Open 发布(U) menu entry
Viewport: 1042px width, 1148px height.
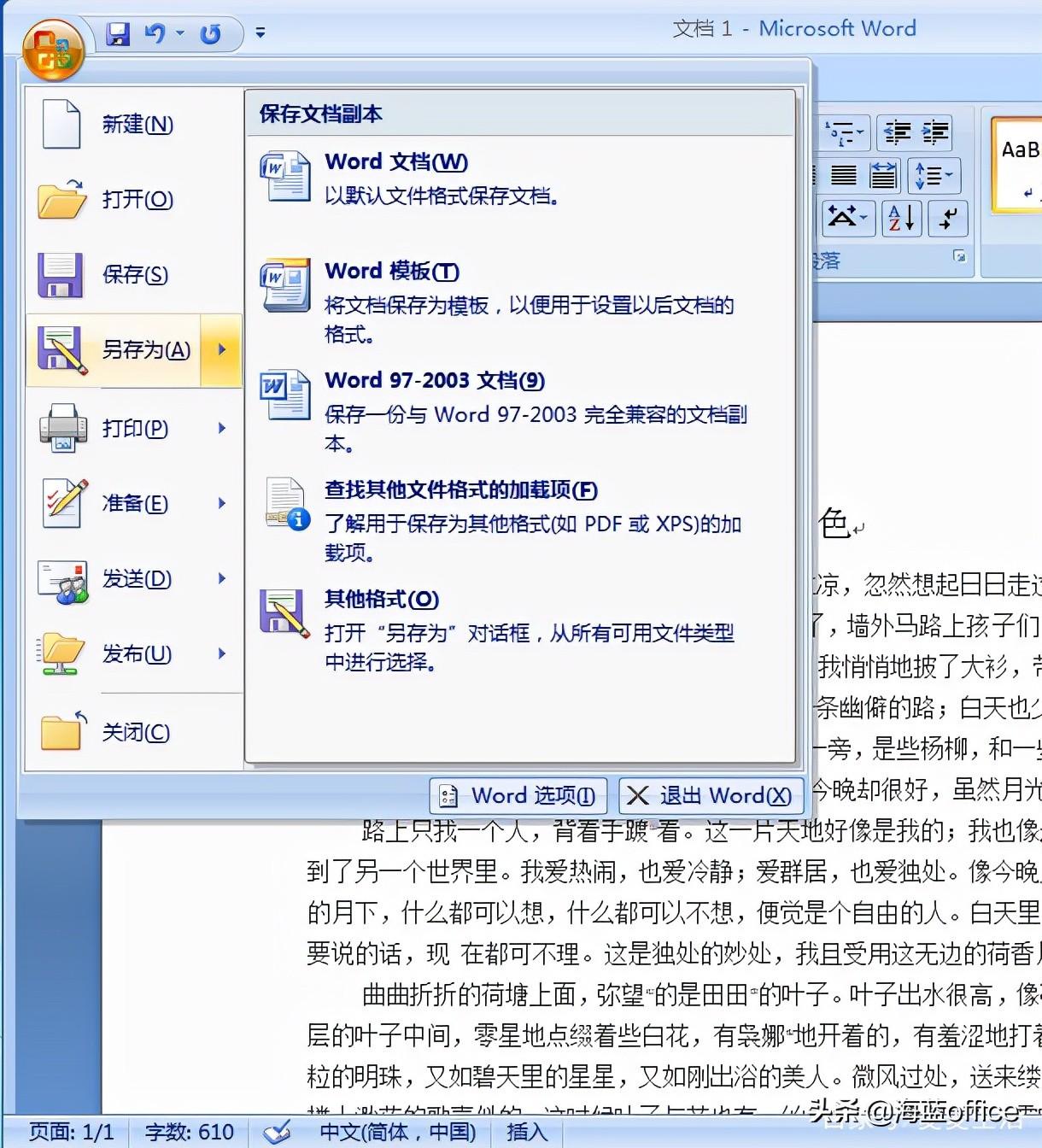pyautogui.click(x=134, y=653)
